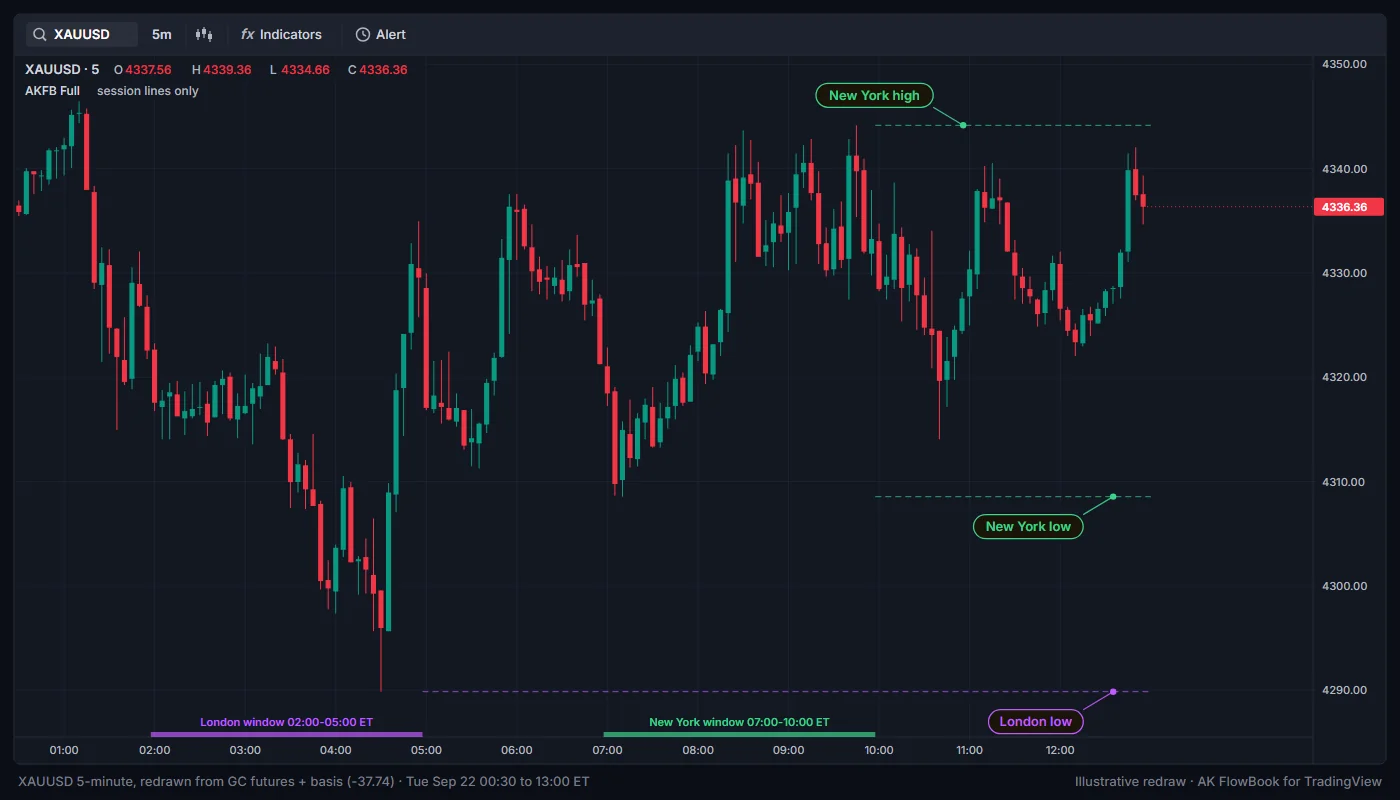The height and width of the screenshot is (800, 1400).
Task: Click the 4330.00 price axis label
Action: point(1344,273)
